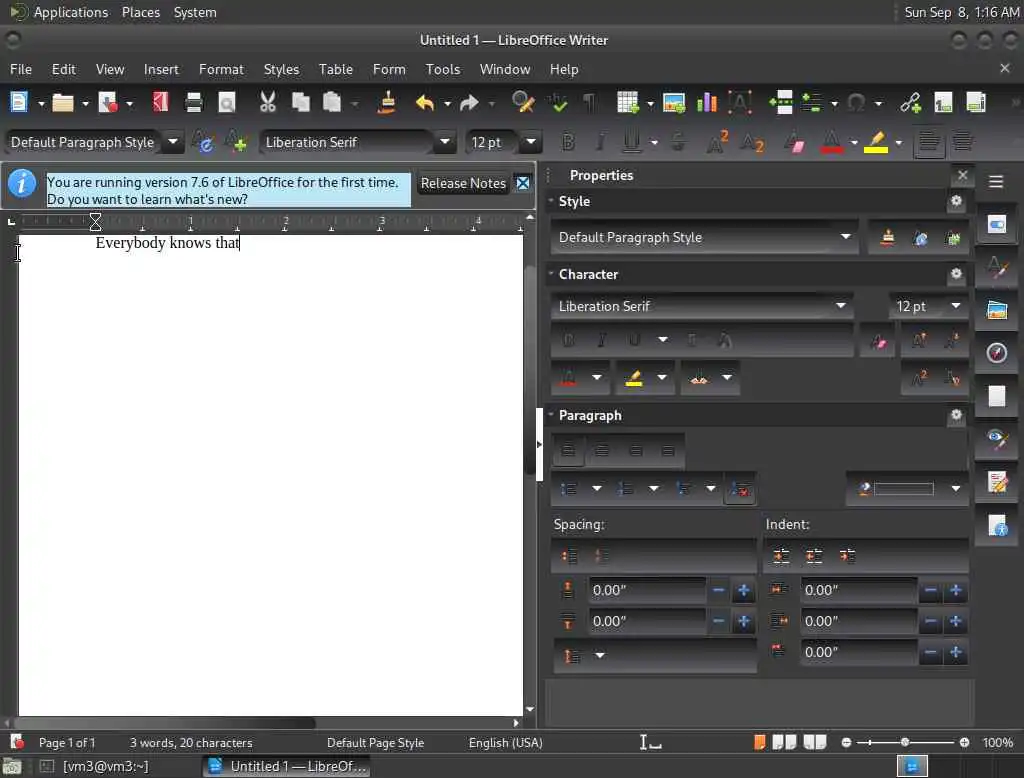The image size is (1024, 778).
Task: Open sidebar 12 pt size dropdown
Action: pos(955,306)
